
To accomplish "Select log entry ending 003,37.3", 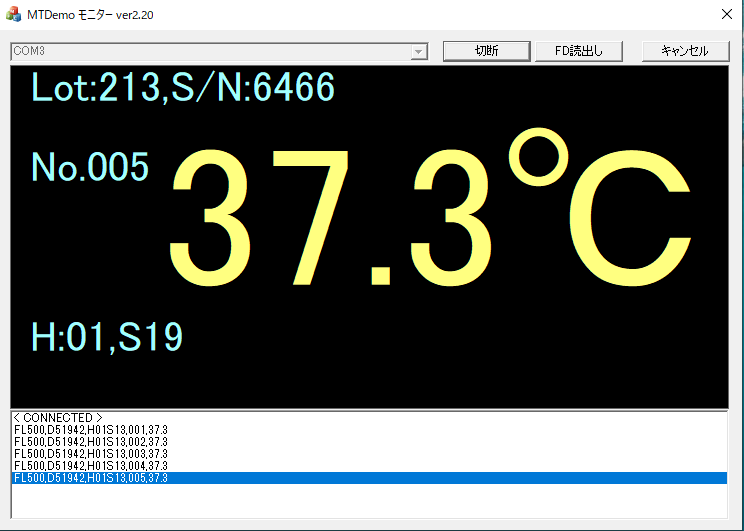I will coord(91,454).
